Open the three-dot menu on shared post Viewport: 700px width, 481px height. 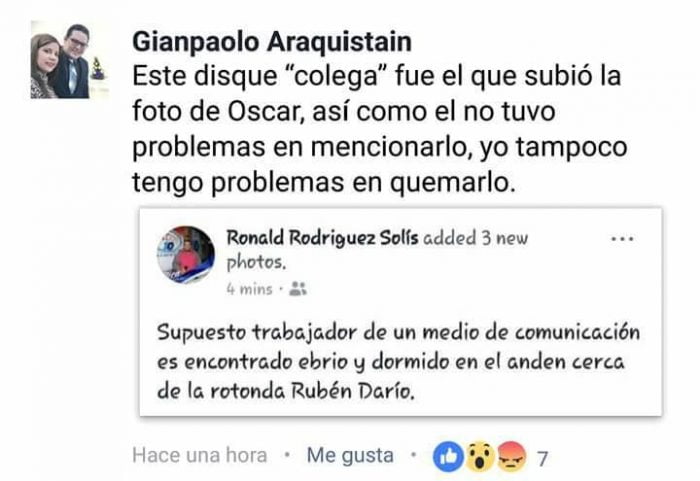(x=622, y=239)
